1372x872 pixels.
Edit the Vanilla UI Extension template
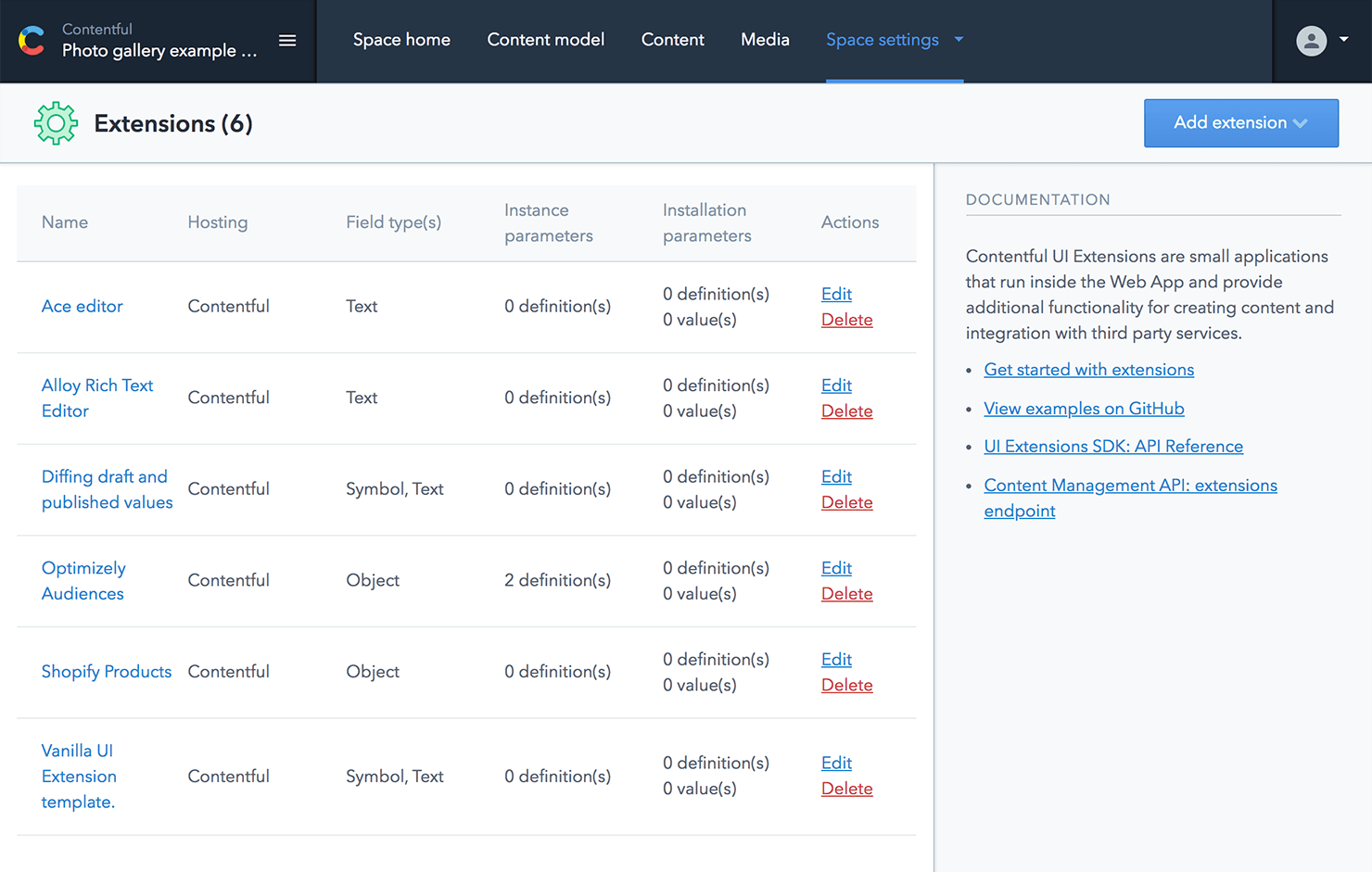click(x=835, y=762)
